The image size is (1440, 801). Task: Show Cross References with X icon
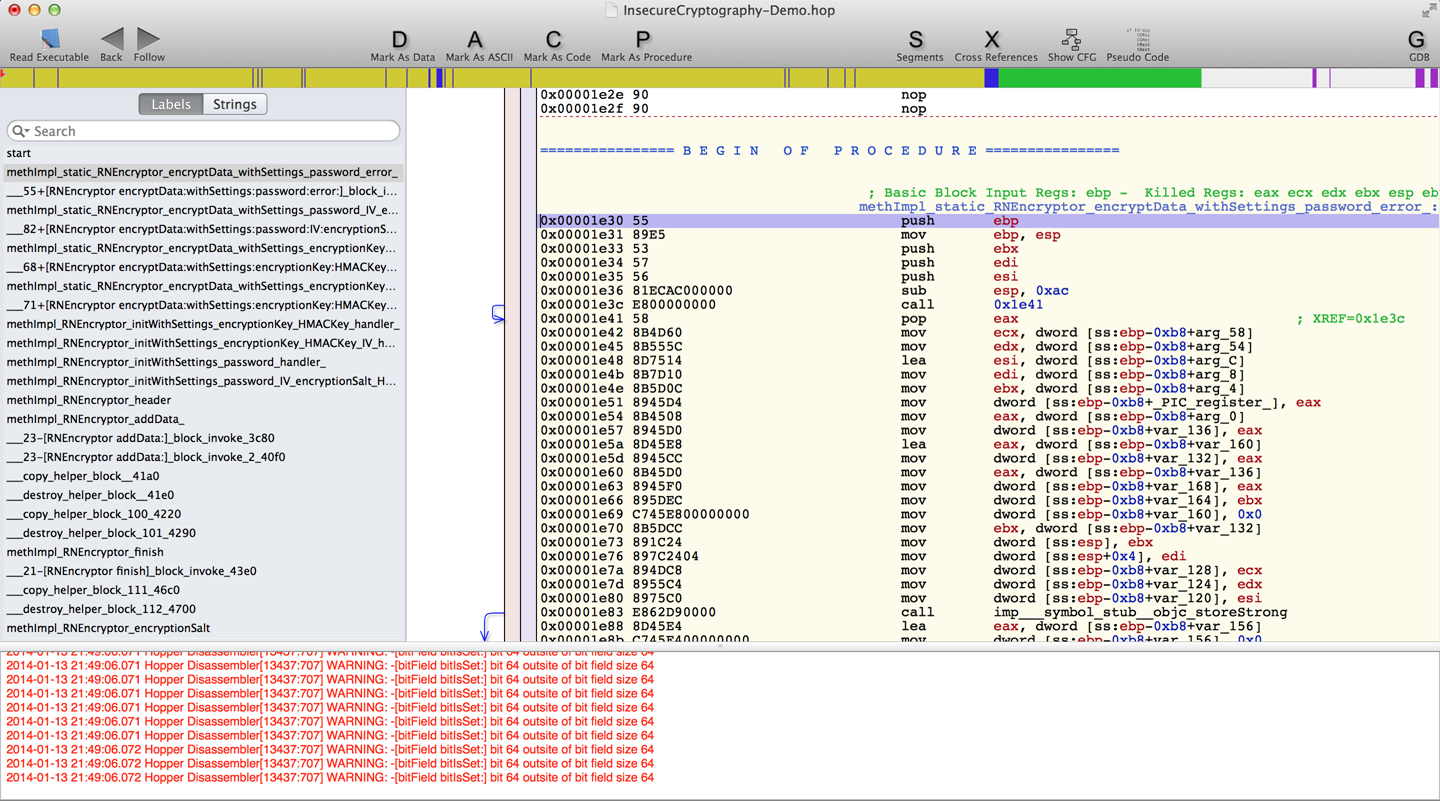pos(992,40)
